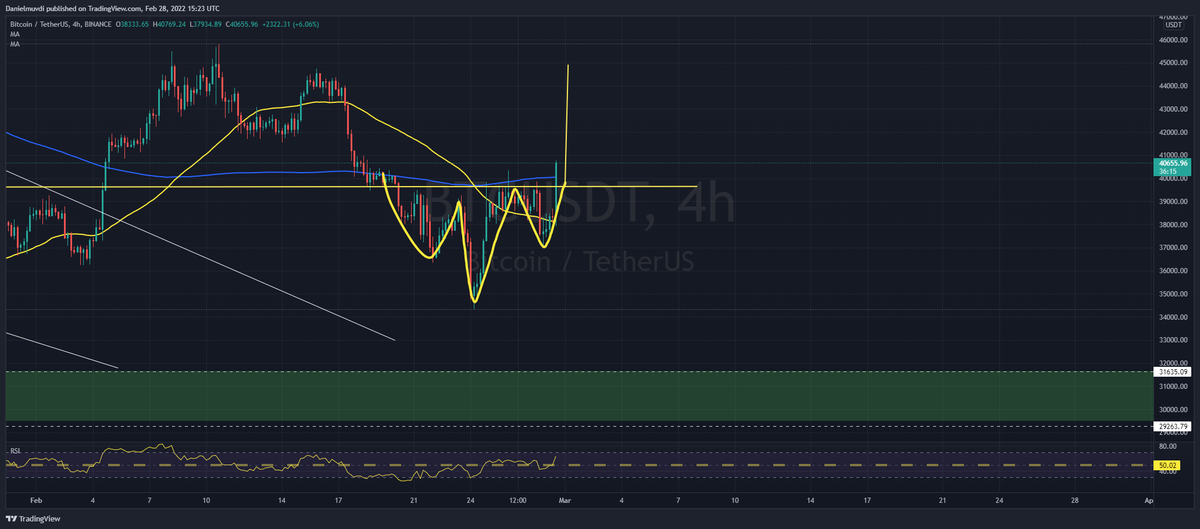Click the 31635.09 price level label
1200x529 pixels.
coord(1173,372)
